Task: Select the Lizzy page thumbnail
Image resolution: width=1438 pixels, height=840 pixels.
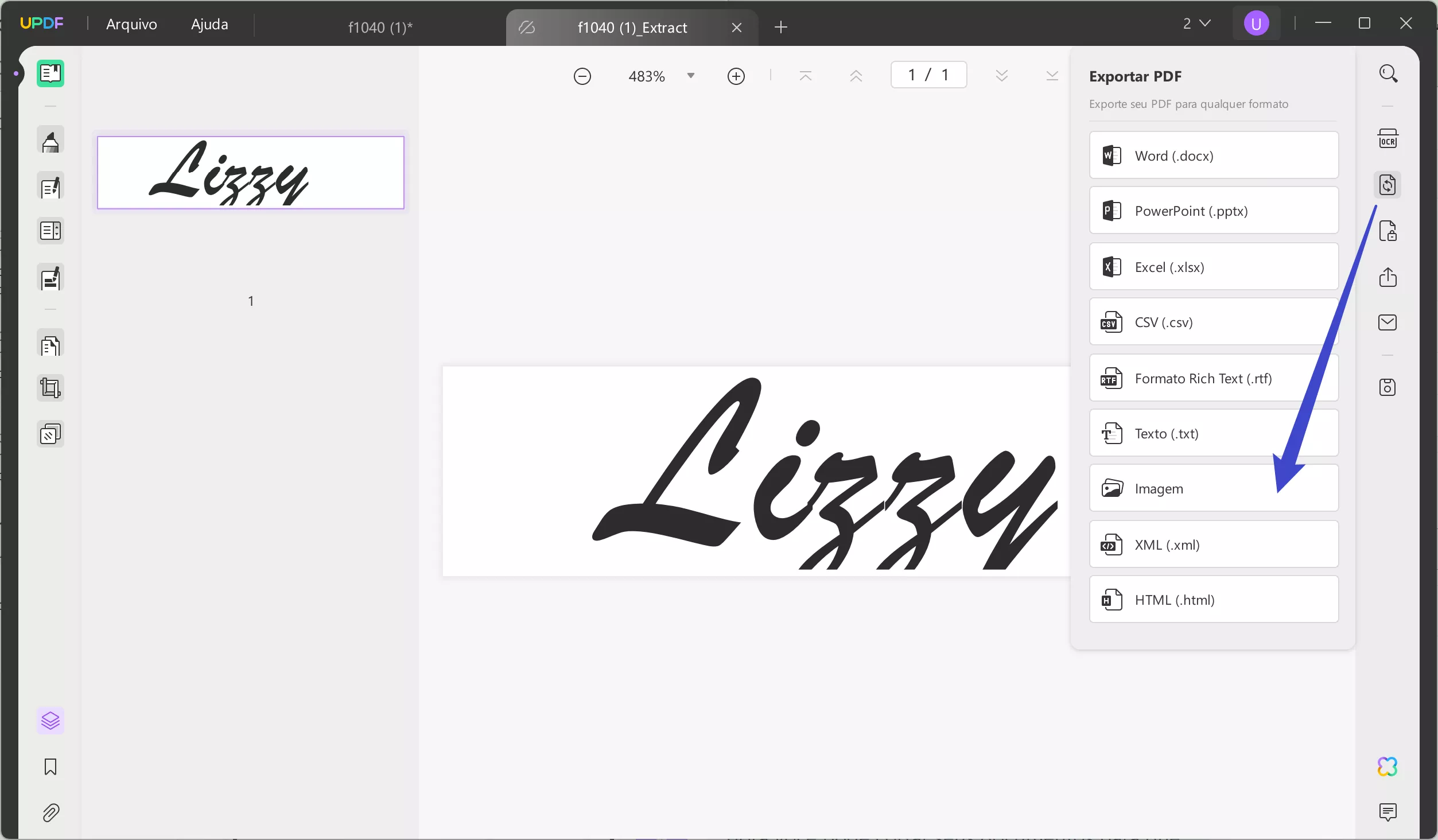Action: (x=251, y=173)
